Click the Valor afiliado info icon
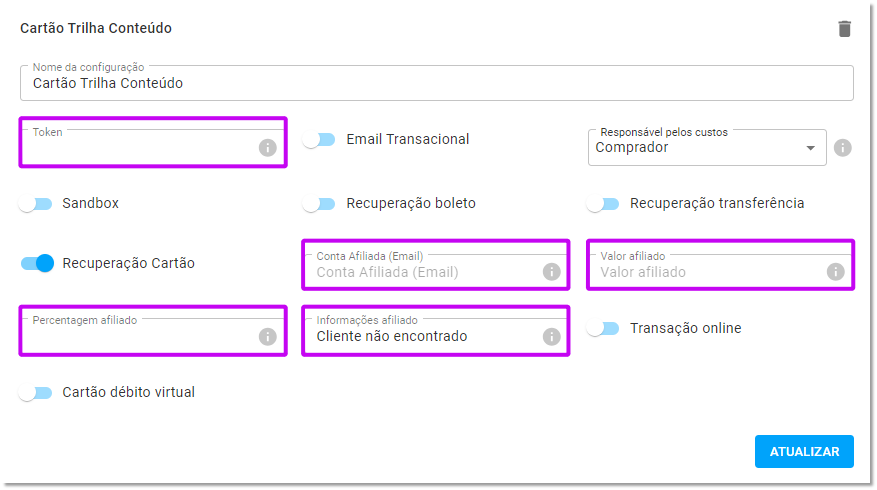 point(836,272)
